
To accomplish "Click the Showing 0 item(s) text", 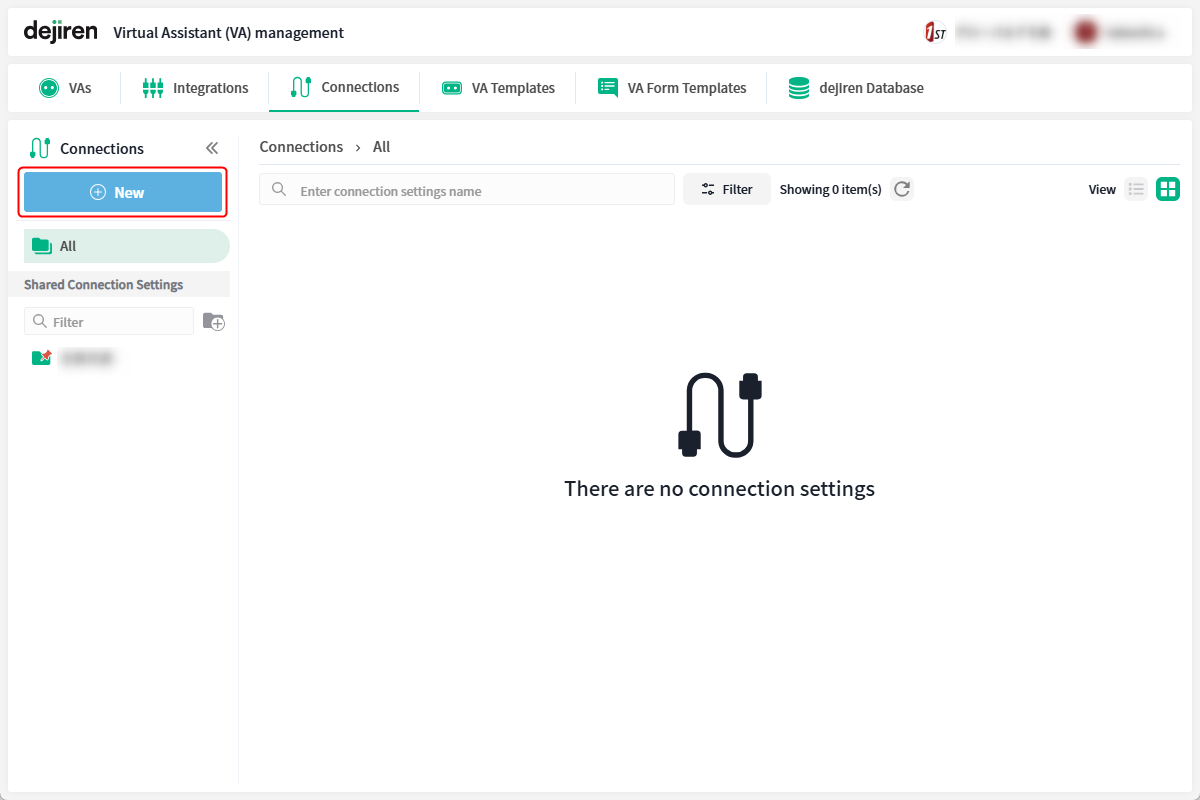I will [831, 189].
